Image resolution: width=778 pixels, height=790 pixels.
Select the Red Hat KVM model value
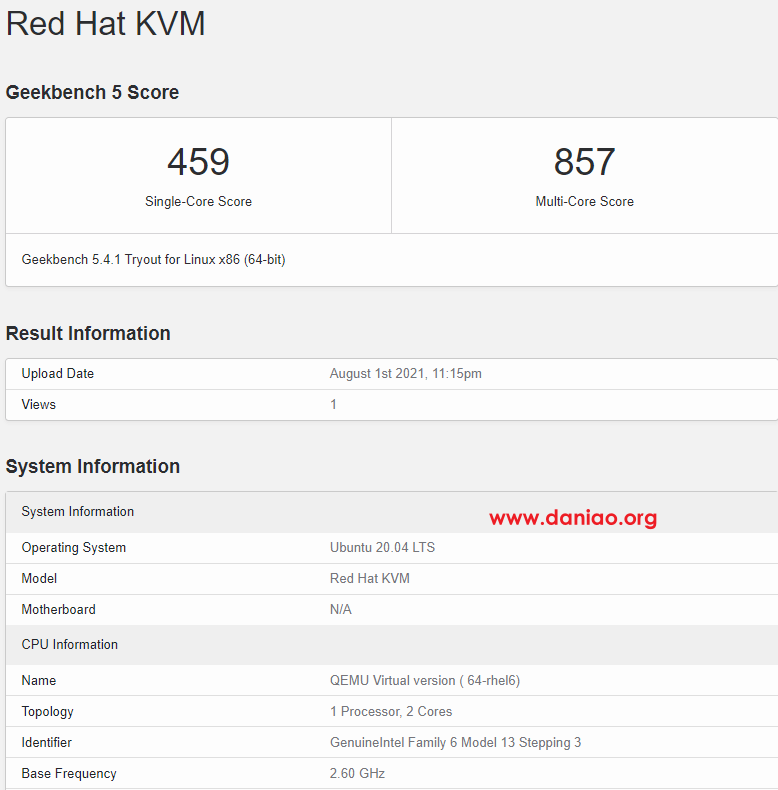370,579
